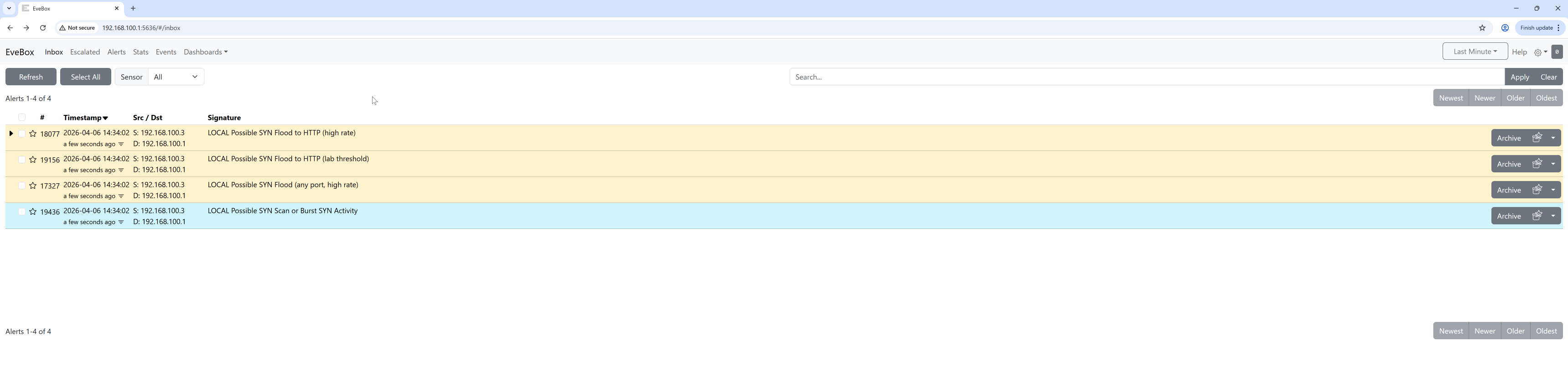Open the Stats tab
The image size is (1568, 368).
coord(140,52)
